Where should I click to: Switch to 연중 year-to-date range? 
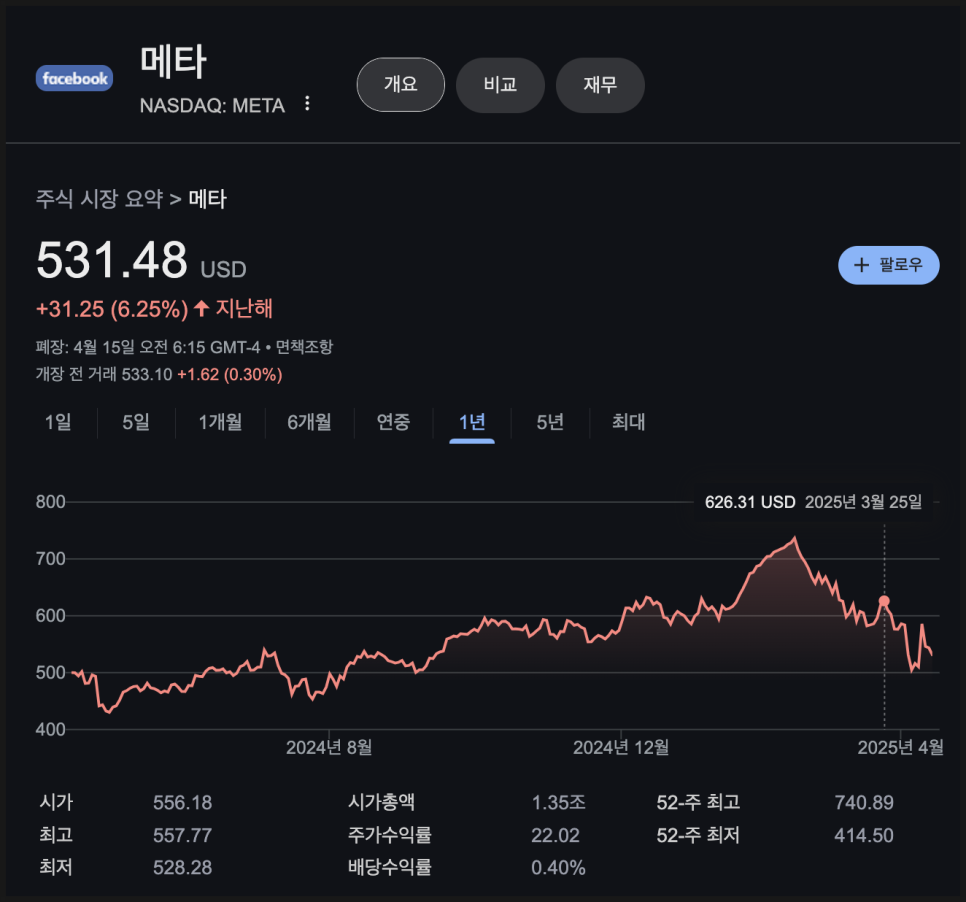(x=393, y=422)
